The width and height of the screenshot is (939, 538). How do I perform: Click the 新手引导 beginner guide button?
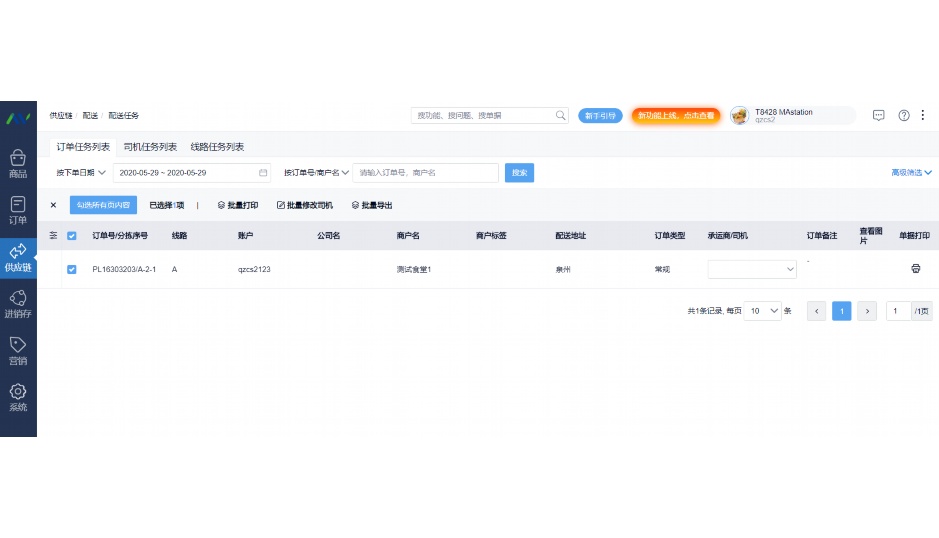coord(600,116)
